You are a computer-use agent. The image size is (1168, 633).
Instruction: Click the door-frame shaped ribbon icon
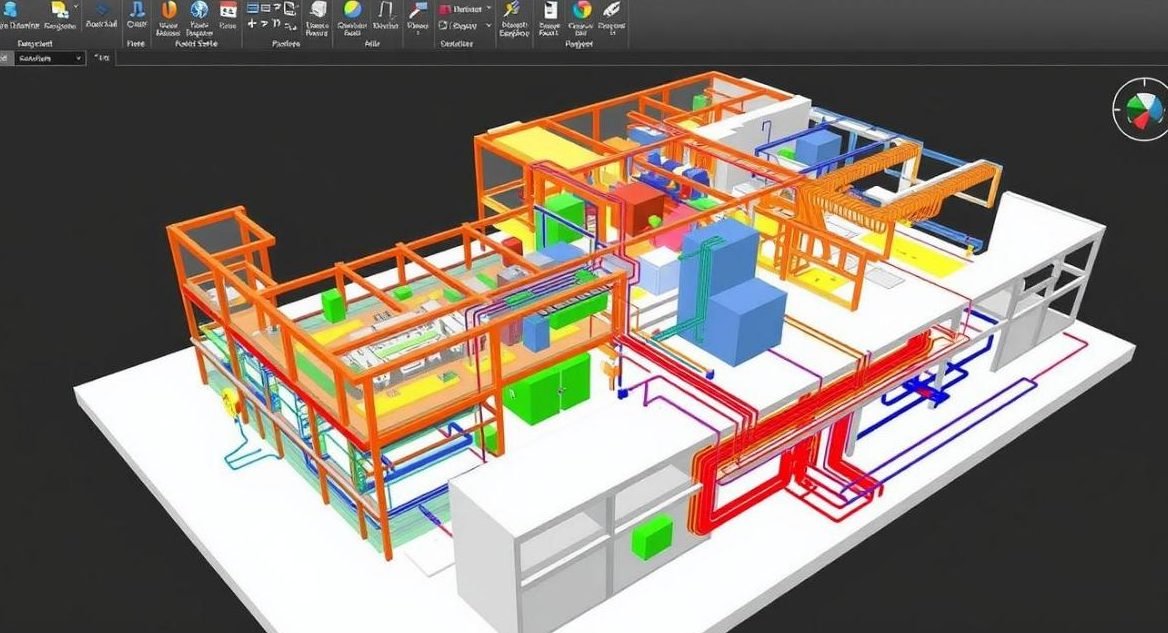click(386, 10)
